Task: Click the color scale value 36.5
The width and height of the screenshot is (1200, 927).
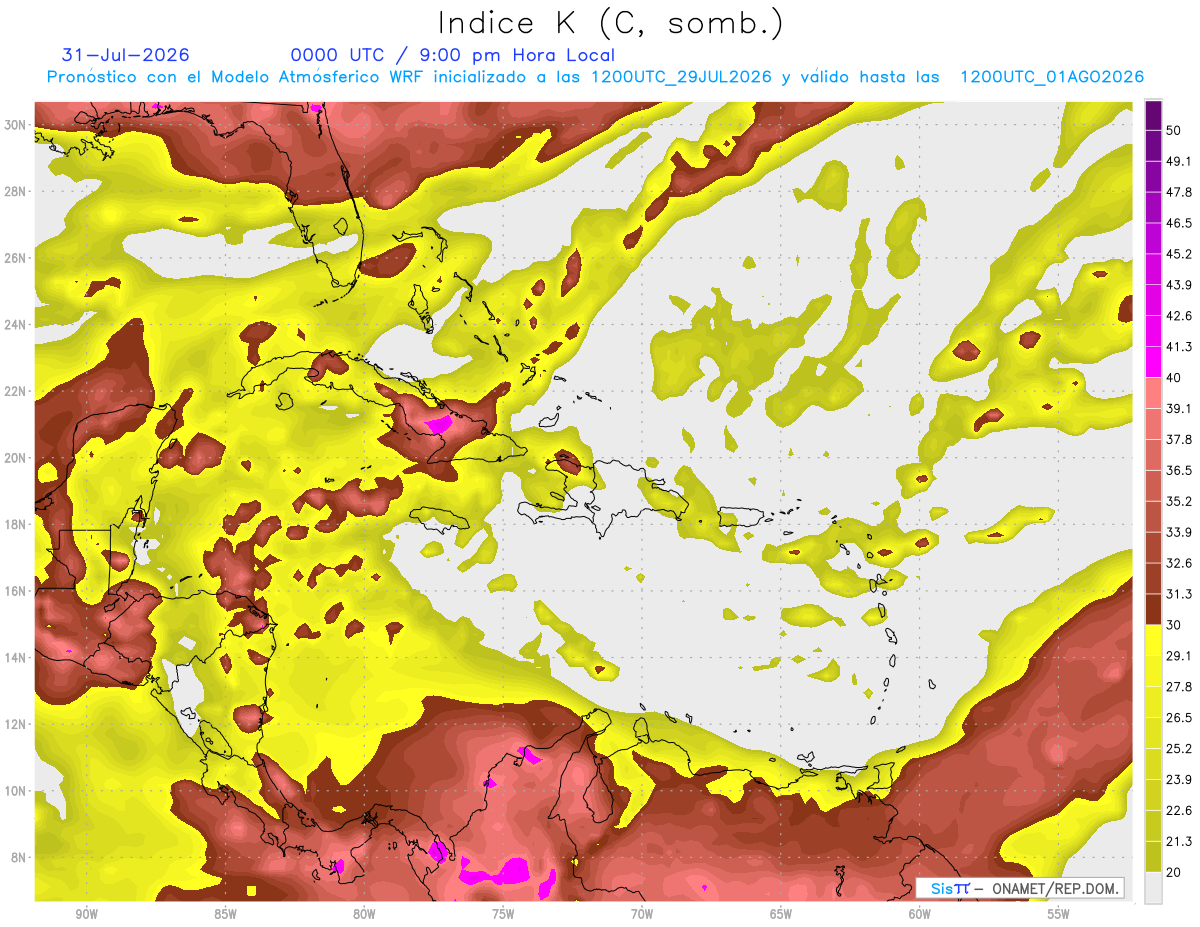Action: pyautogui.click(x=1179, y=470)
